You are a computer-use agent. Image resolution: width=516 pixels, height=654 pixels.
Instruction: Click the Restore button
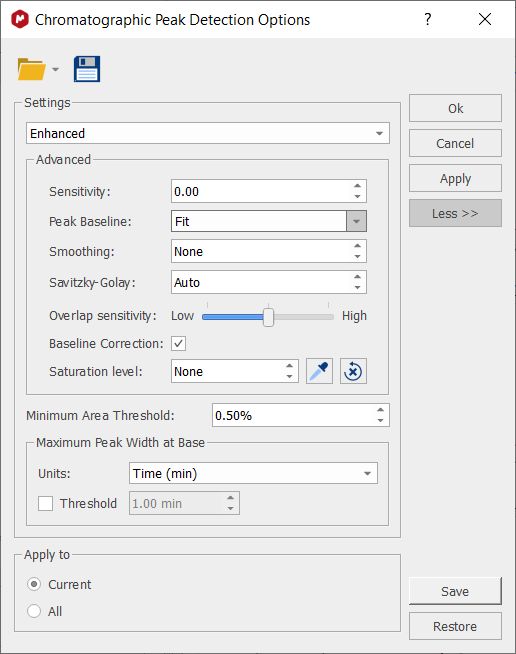455,626
